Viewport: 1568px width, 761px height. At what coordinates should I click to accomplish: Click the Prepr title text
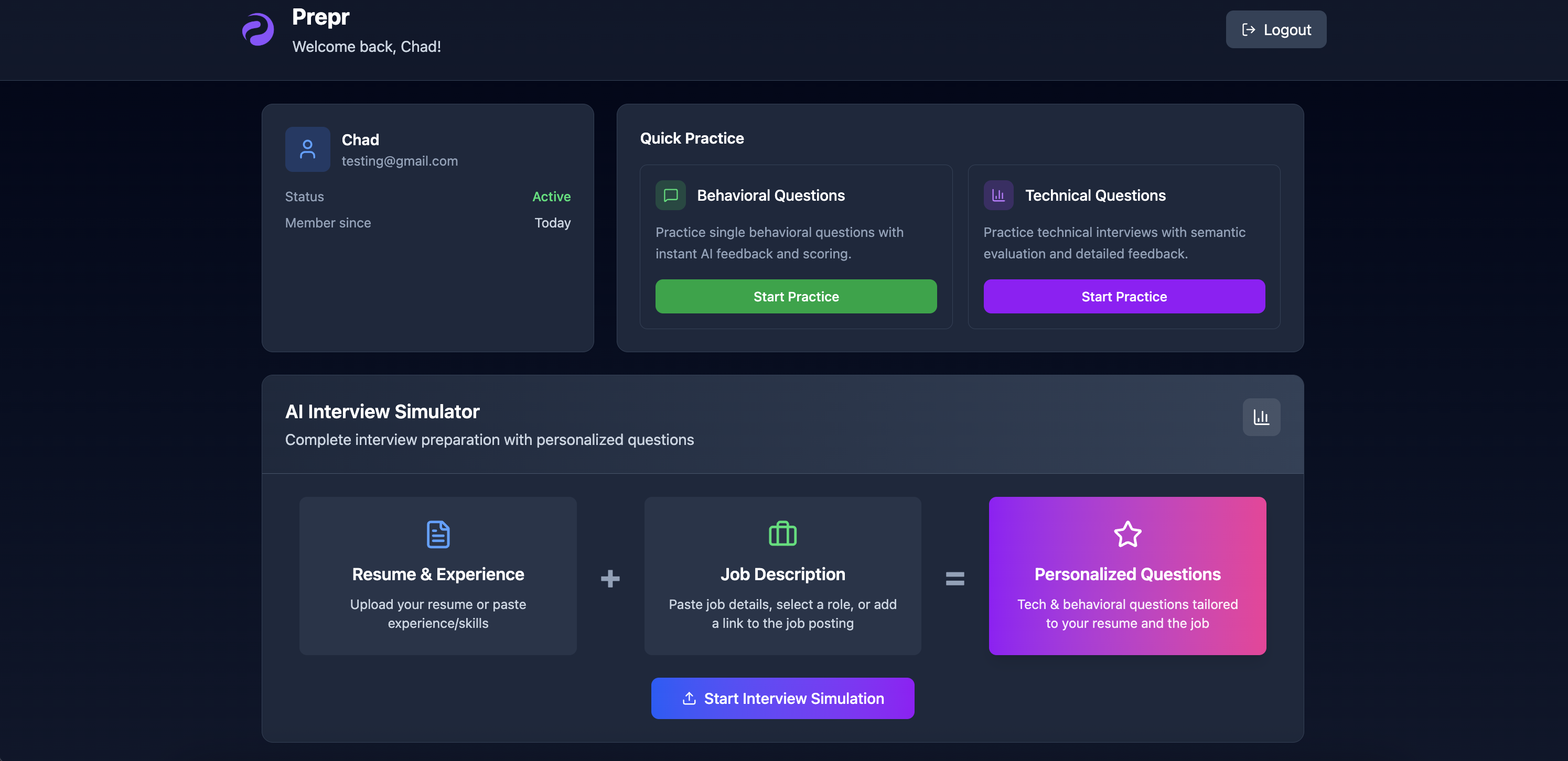click(320, 17)
